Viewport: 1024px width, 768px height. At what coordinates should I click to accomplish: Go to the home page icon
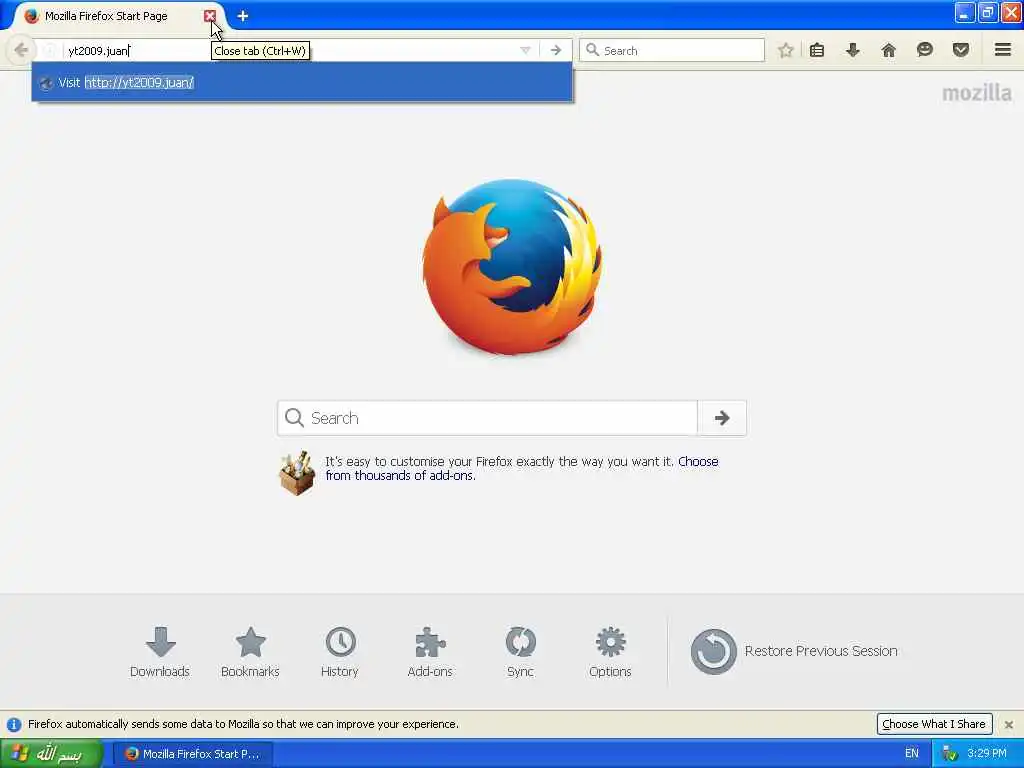(888, 50)
